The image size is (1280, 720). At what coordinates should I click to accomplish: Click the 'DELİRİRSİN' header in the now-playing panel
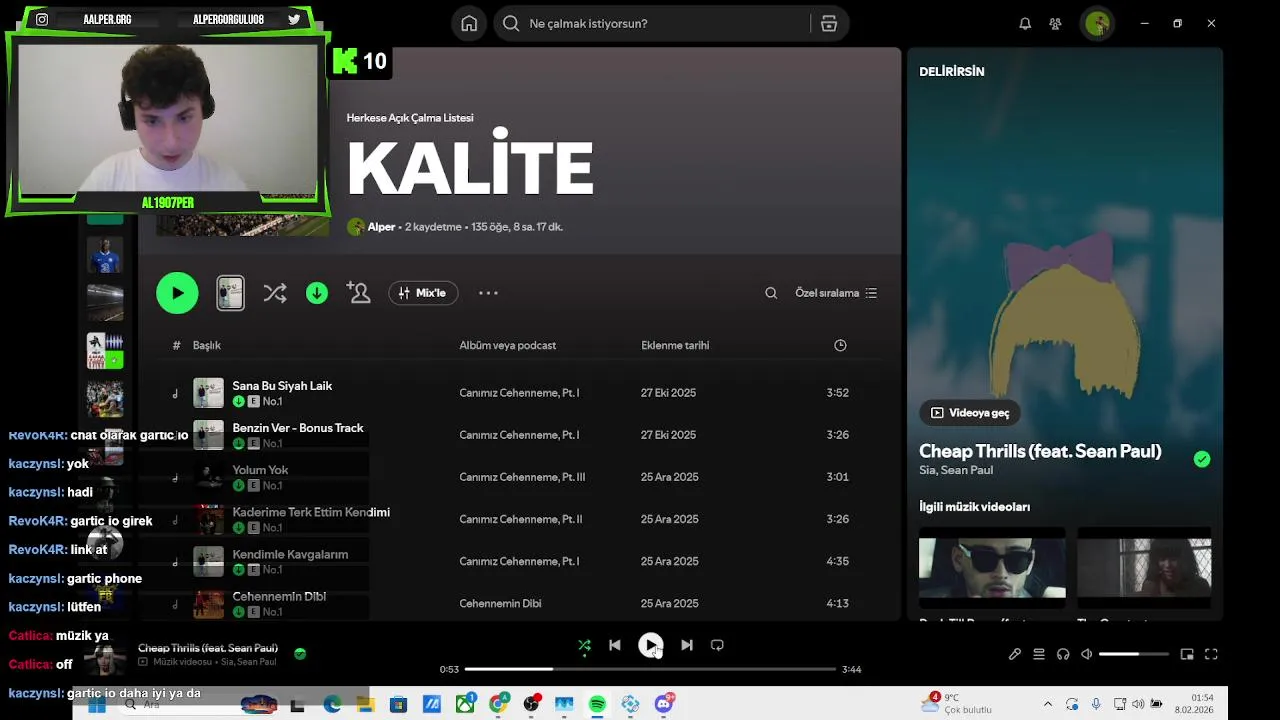(952, 72)
